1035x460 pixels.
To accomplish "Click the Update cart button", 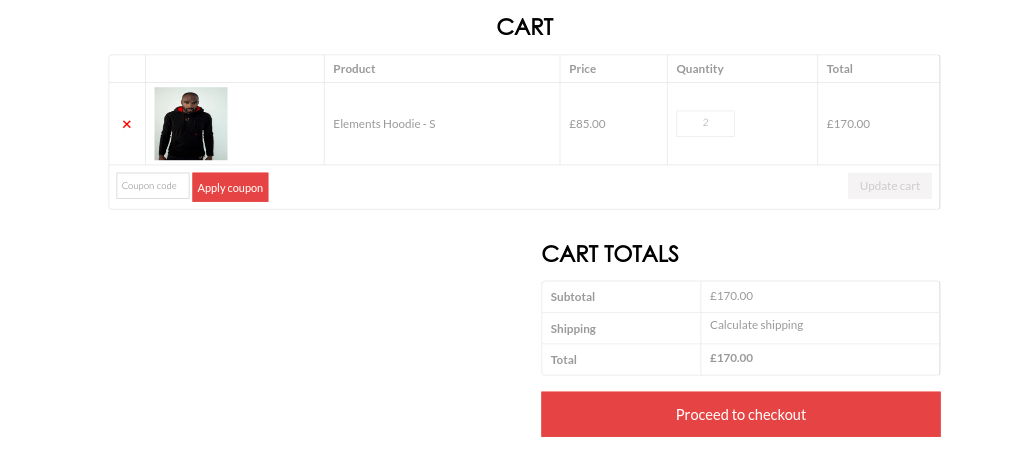I will (x=889, y=186).
